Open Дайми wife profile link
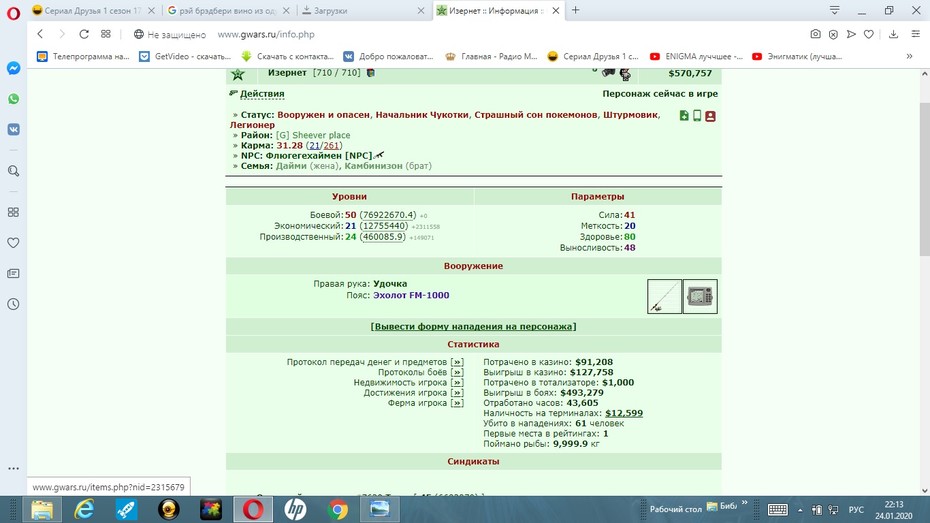930x523 pixels. click(x=291, y=166)
